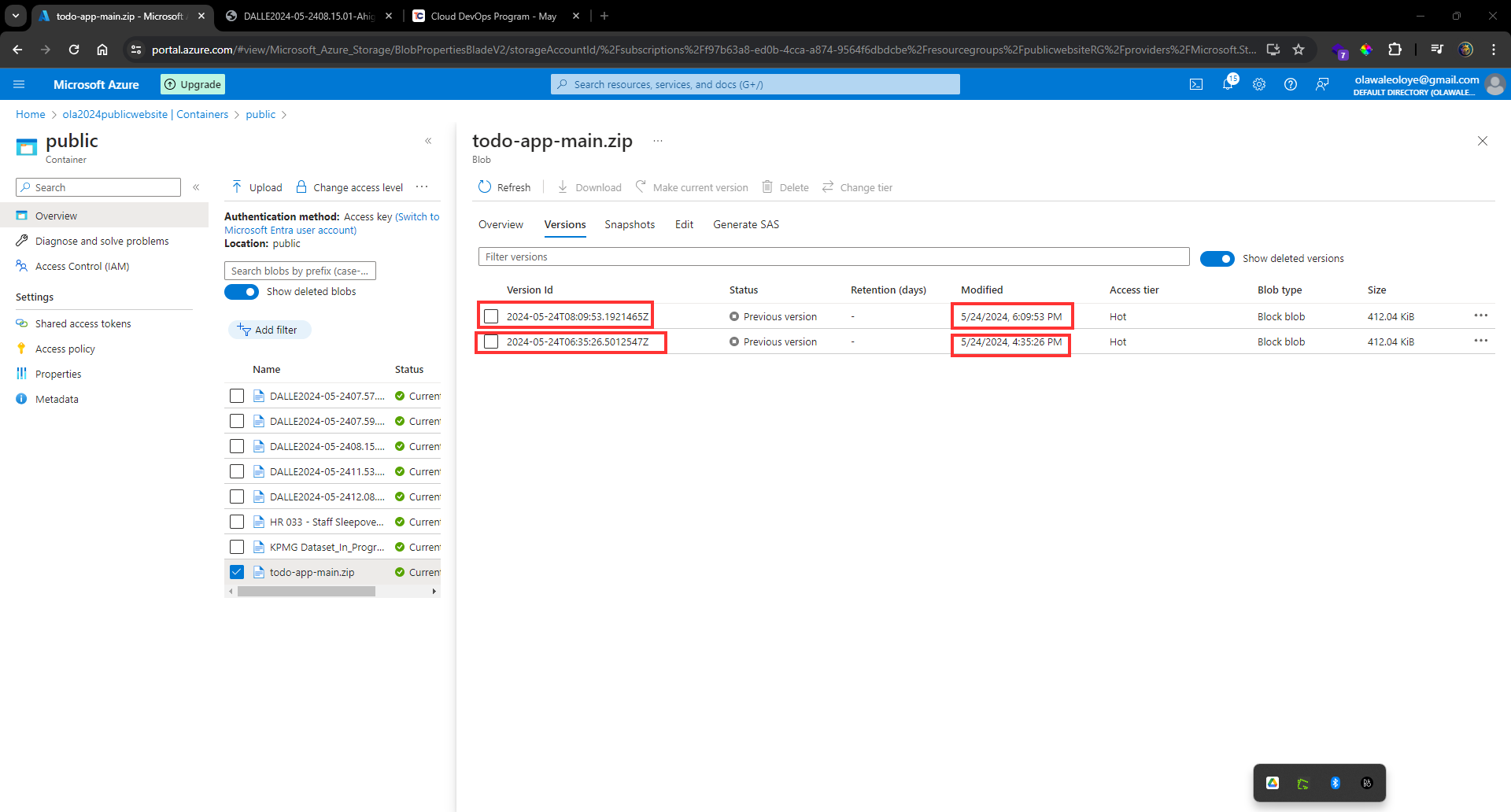Check the version from 6:09:53 PM
The width and height of the screenshot is (1511, 812).
(x=491, y=316)
